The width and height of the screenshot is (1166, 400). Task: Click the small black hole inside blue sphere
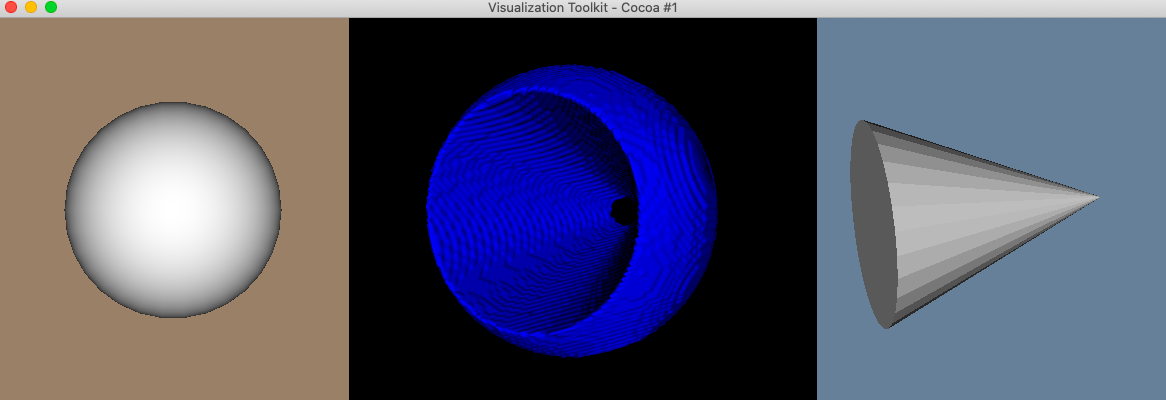coord(624,211)
